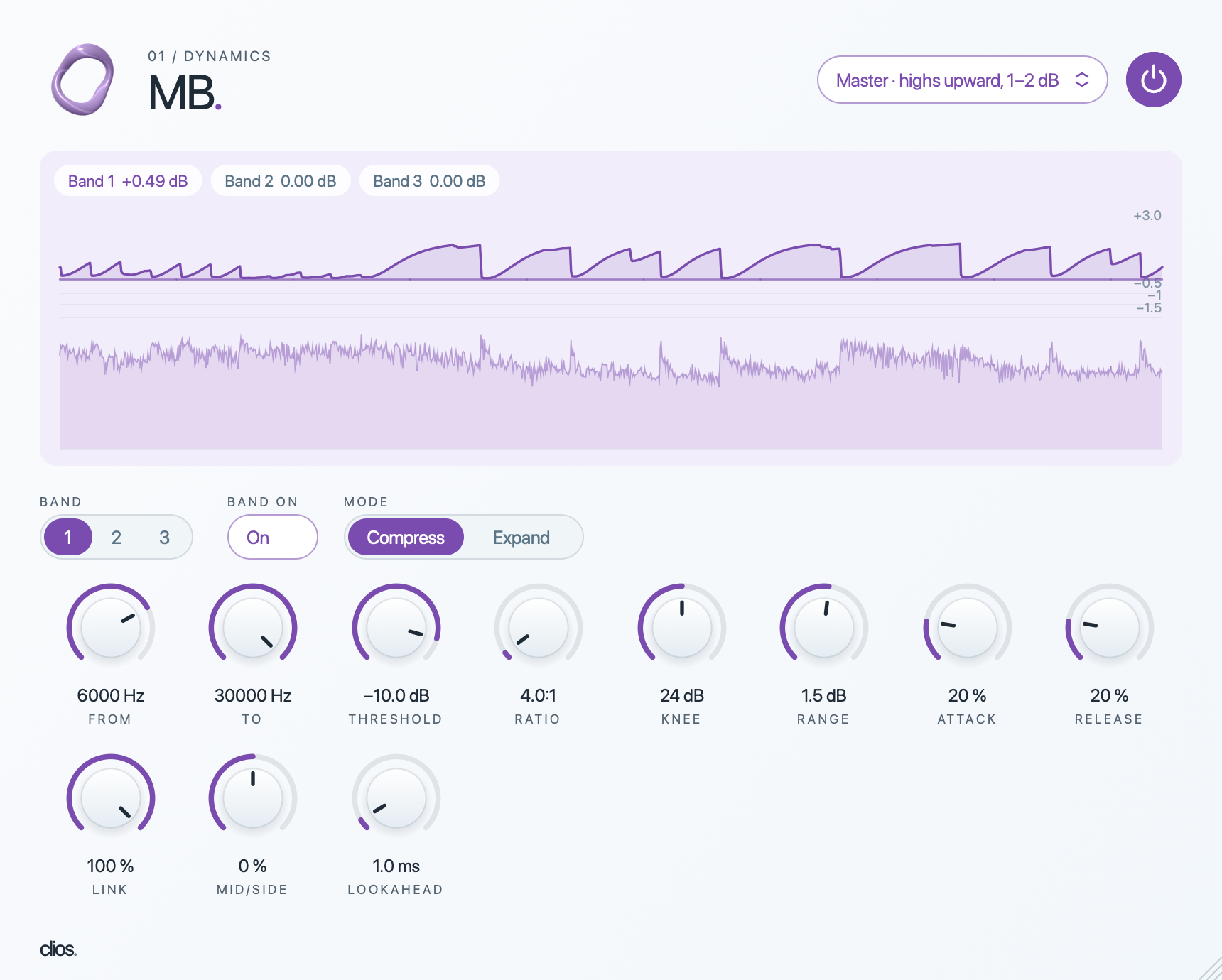Switch mode to Compress
This screenshot has width=1222, height=980.
(405, 537)
